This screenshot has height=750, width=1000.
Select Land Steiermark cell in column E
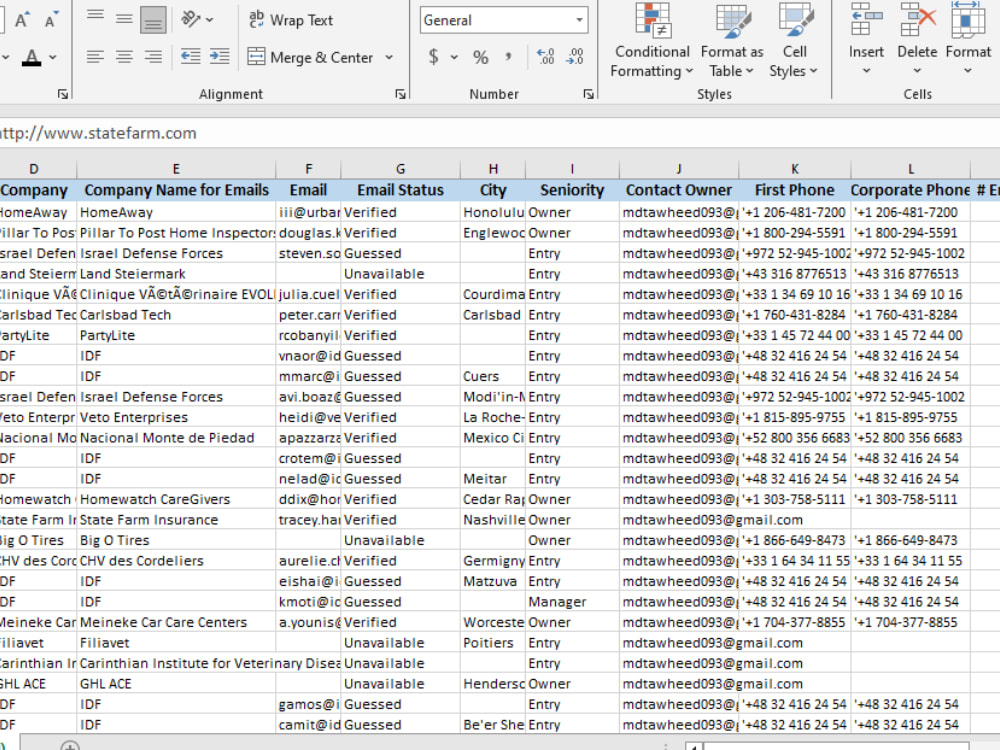tap(176, 274)
